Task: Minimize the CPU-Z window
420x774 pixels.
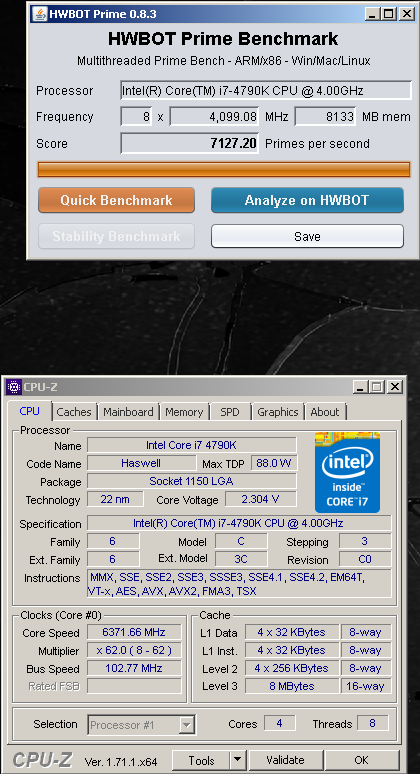Action: tap(361, 387)
